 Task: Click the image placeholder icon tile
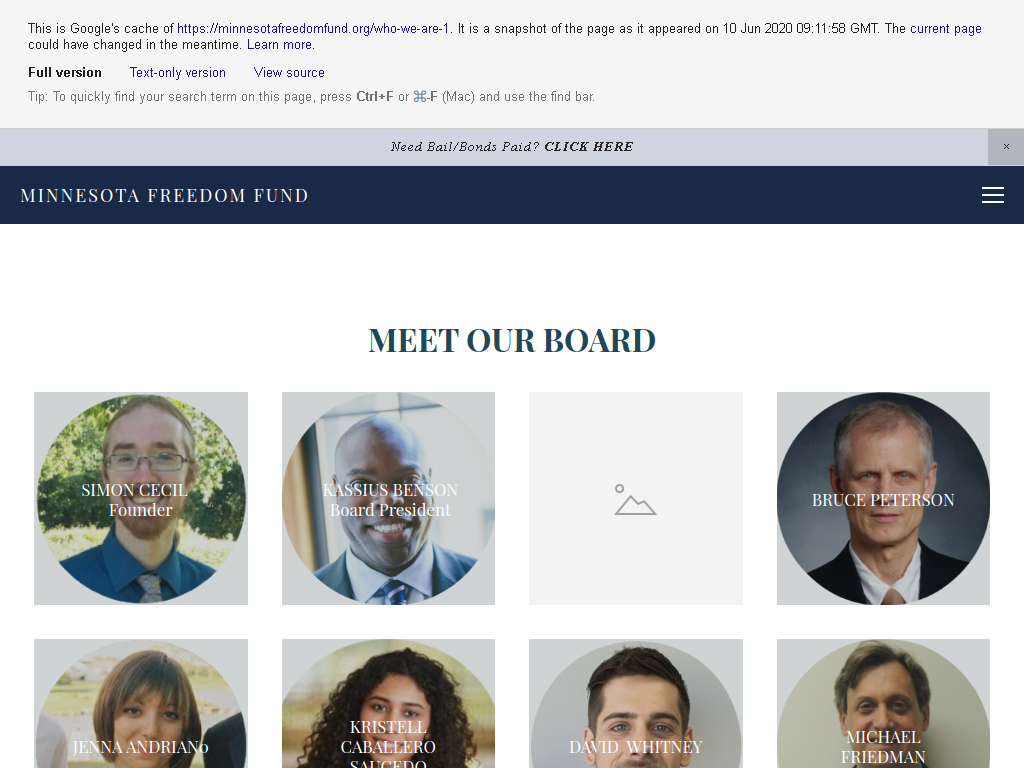[635, 498]
